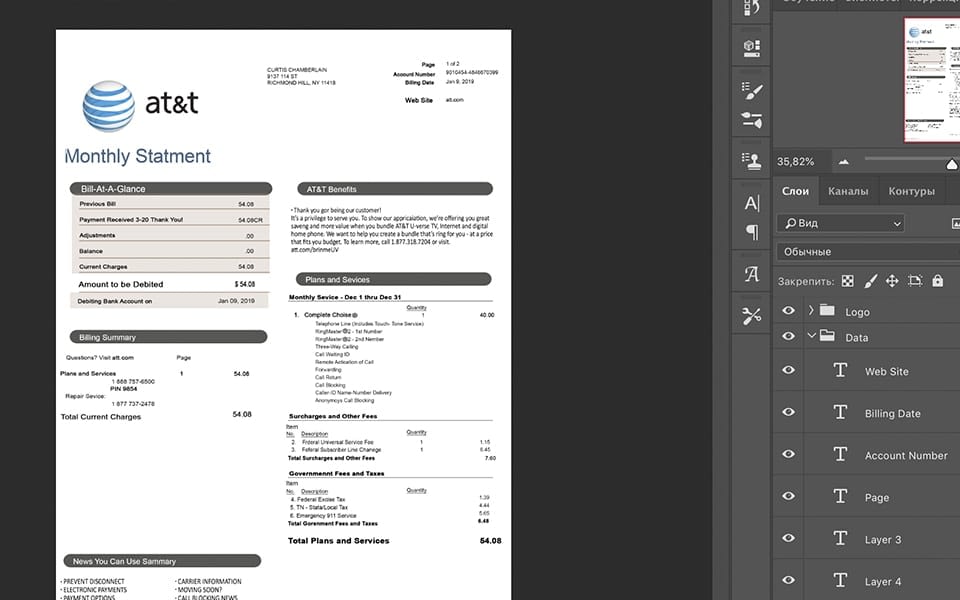This screenshot has height=600, width=960.
Task: Click 'News You Can Use Sammary' header
Action: coord(162,561)
